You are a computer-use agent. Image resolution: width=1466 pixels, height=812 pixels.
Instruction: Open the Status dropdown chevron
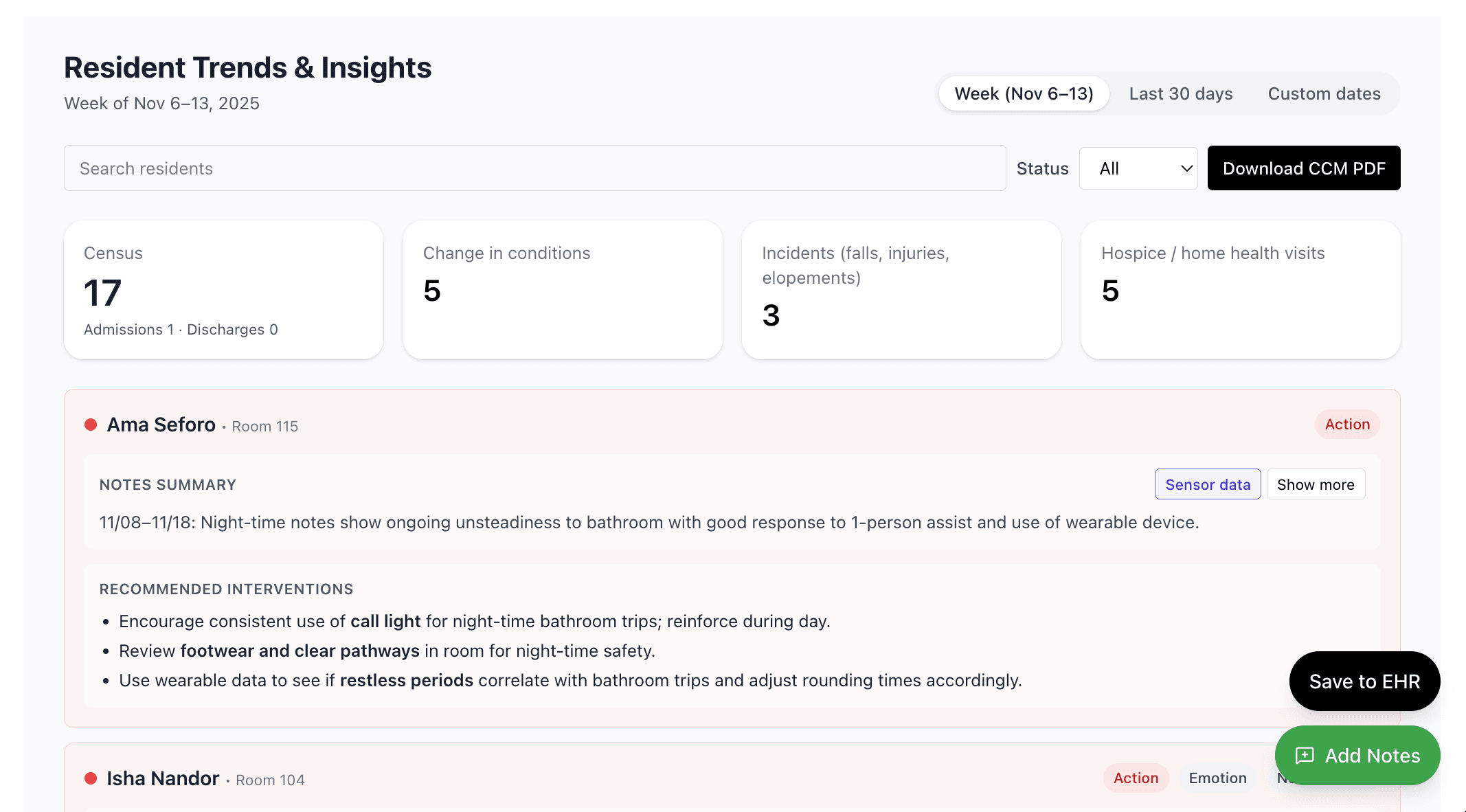point(1186,168)
